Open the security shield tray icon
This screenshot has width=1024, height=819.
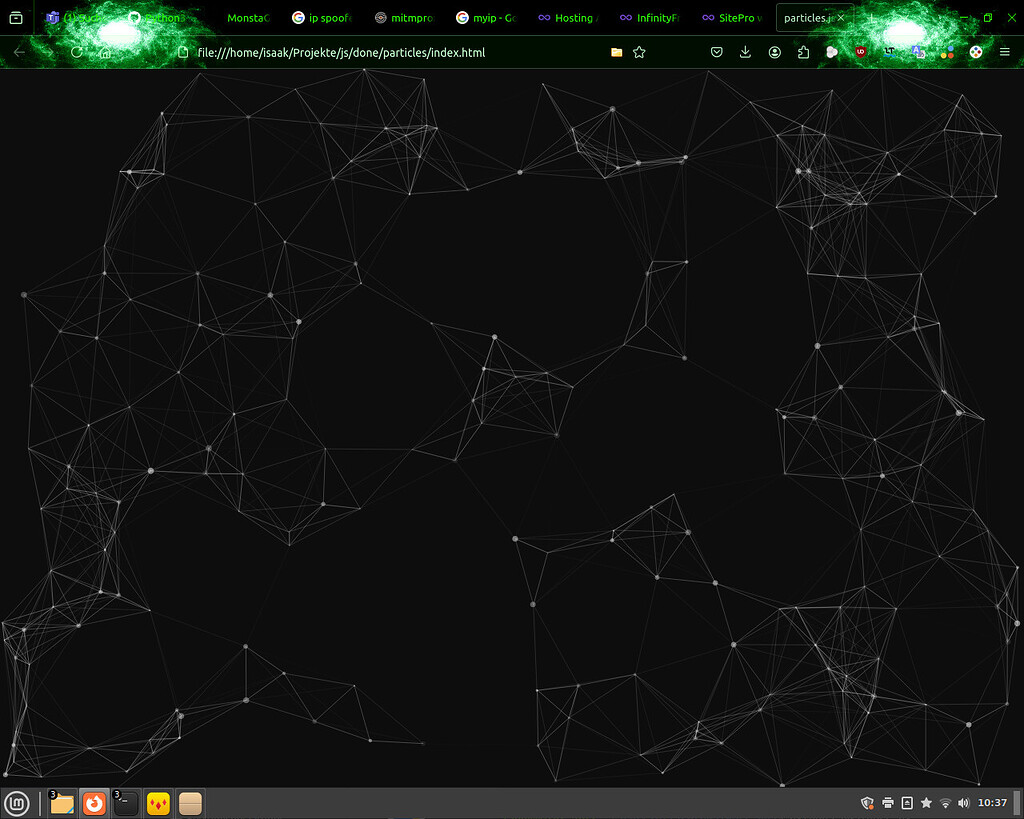tap(867, 803)
